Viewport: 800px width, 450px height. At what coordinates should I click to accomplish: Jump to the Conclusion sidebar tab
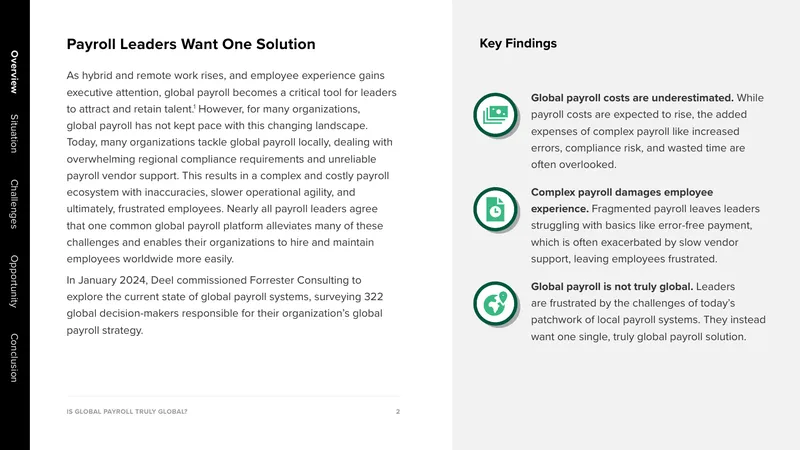(x=14, y=358)
